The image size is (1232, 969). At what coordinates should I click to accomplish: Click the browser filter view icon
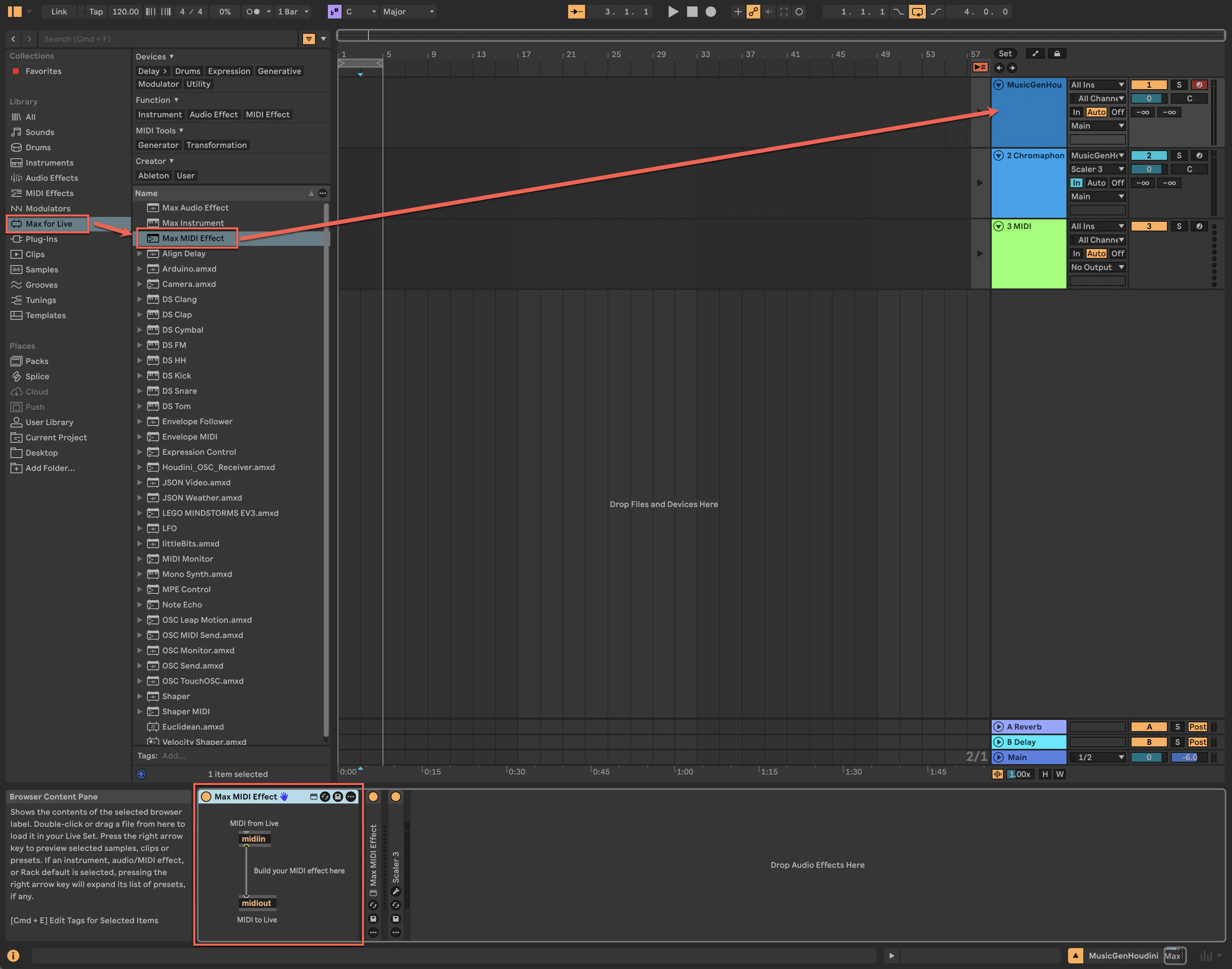tap(309, 39)
